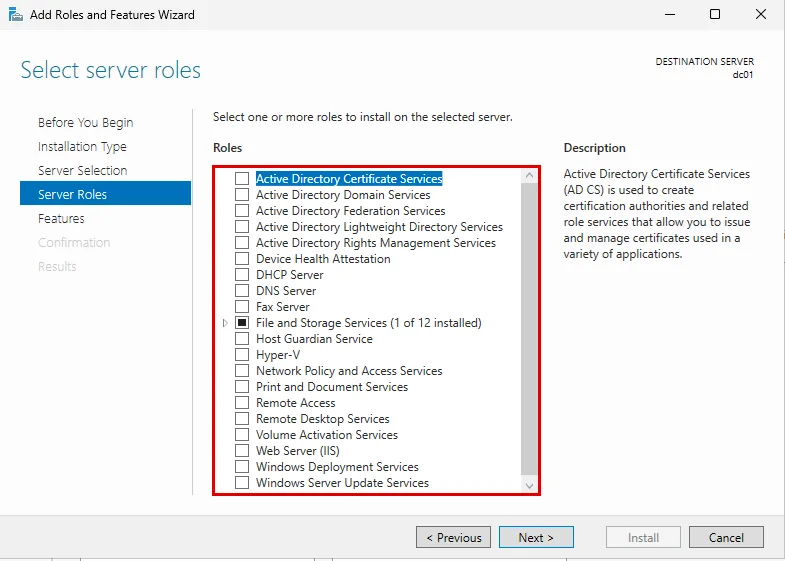Check the DNS Server checkbox
Screen dimensions: 785x561
(x=242, y=291)
